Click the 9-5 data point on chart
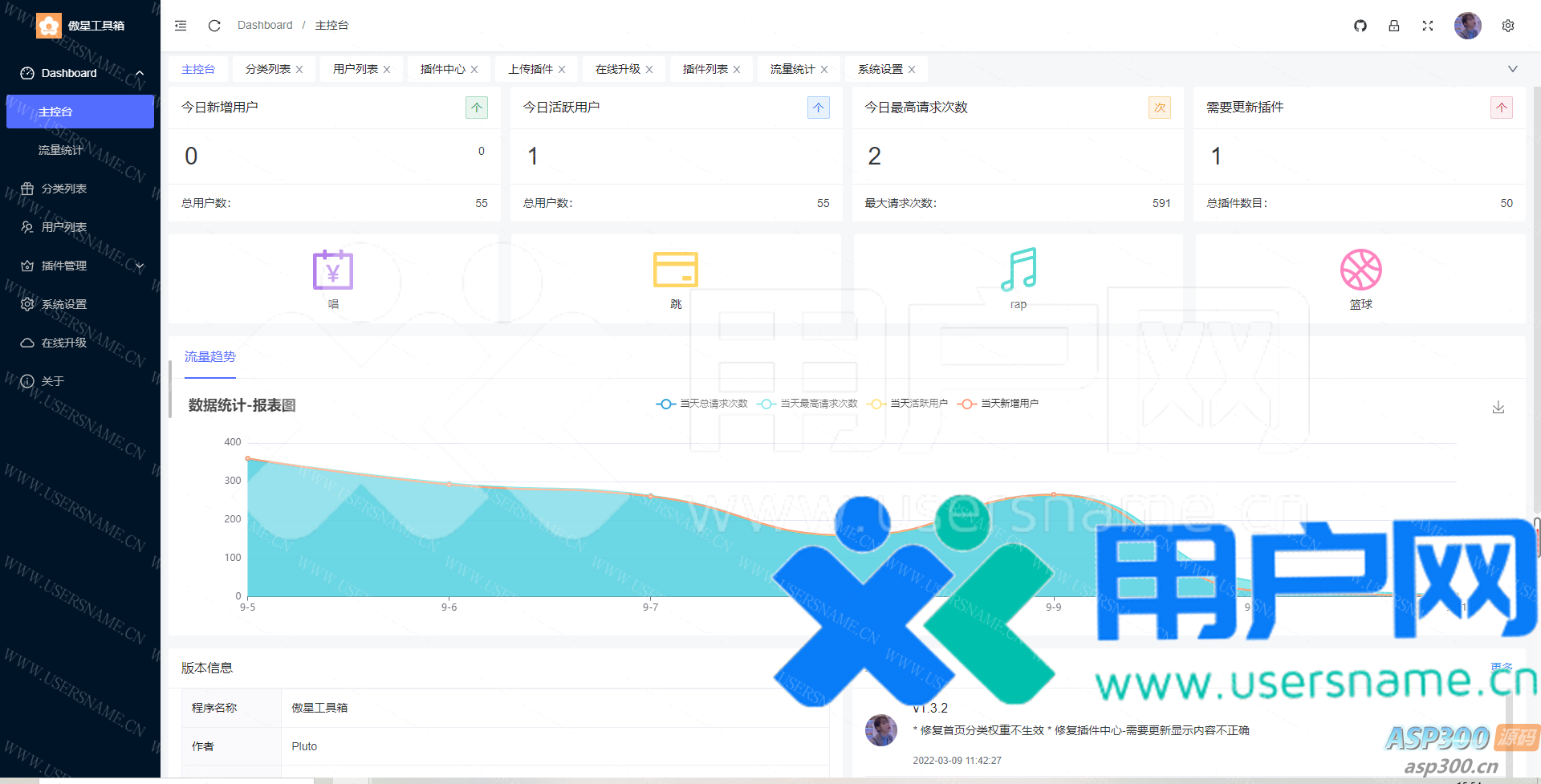 tap(248, 458)
